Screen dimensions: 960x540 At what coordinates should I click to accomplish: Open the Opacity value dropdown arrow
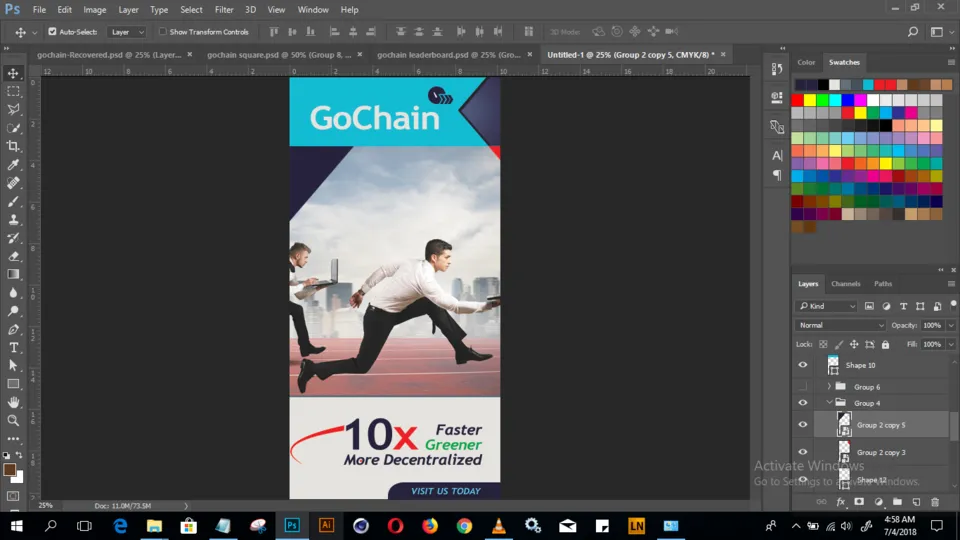point(951,326)
